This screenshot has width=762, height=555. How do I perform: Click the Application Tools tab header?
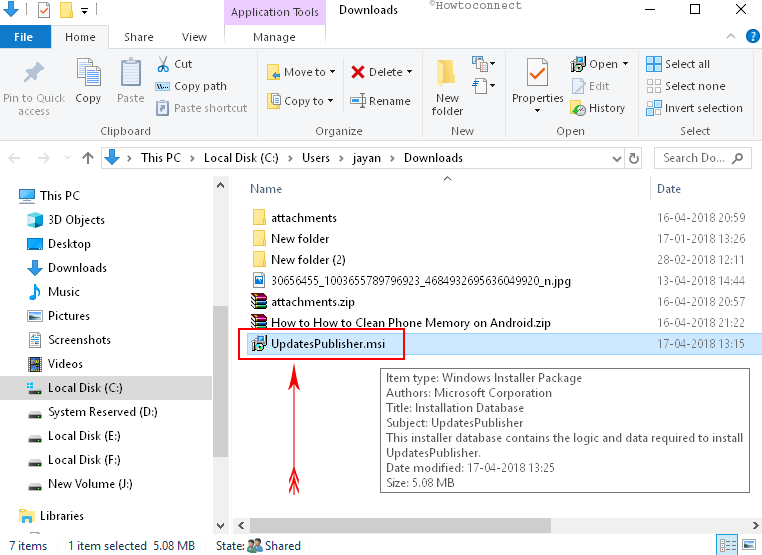(275, 12)
